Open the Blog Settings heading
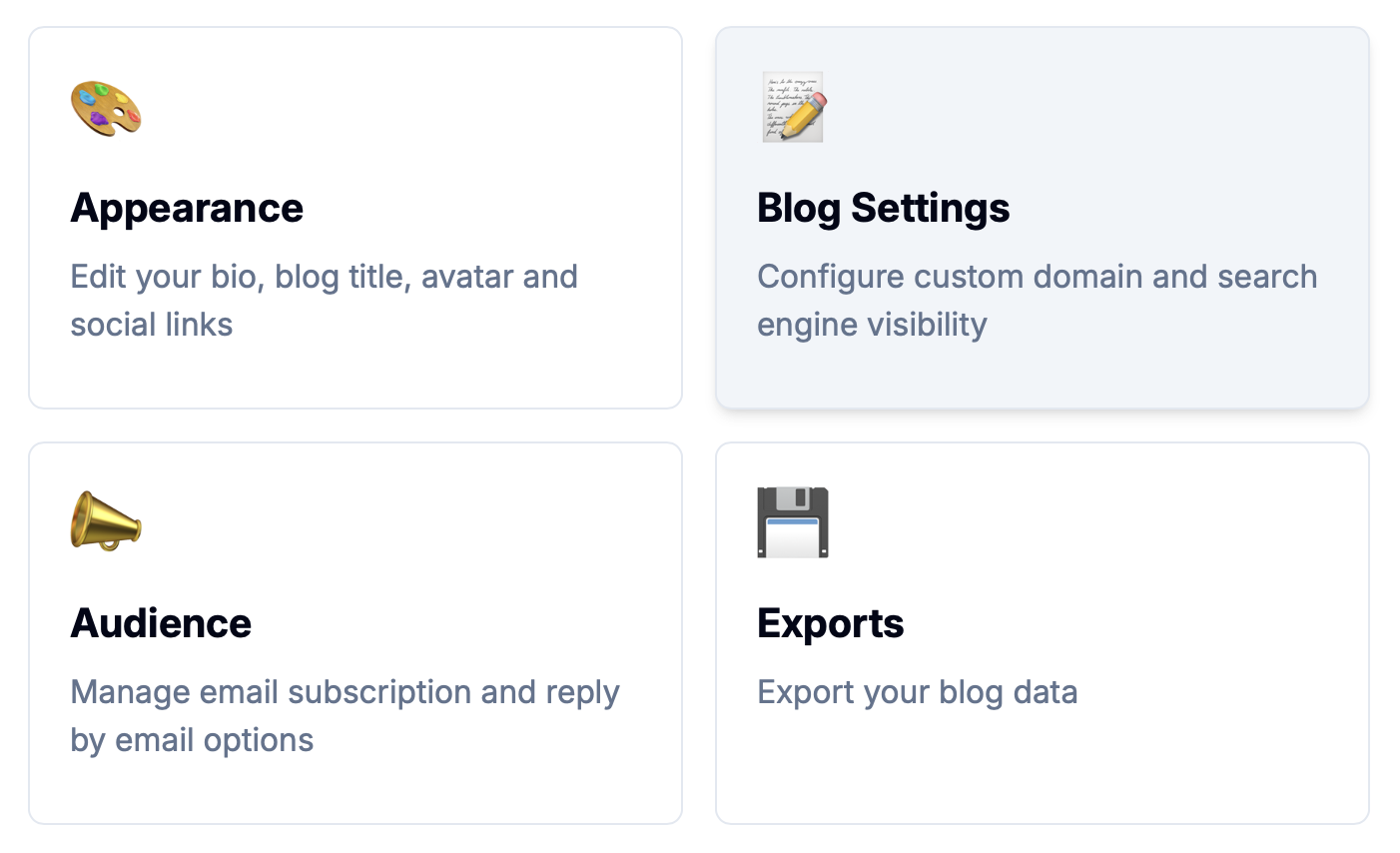The height and width of the screenshot is (853, 1400). 883,208
